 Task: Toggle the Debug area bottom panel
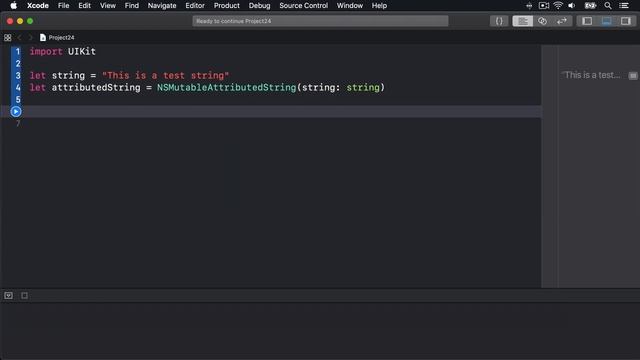click(607, 21)
